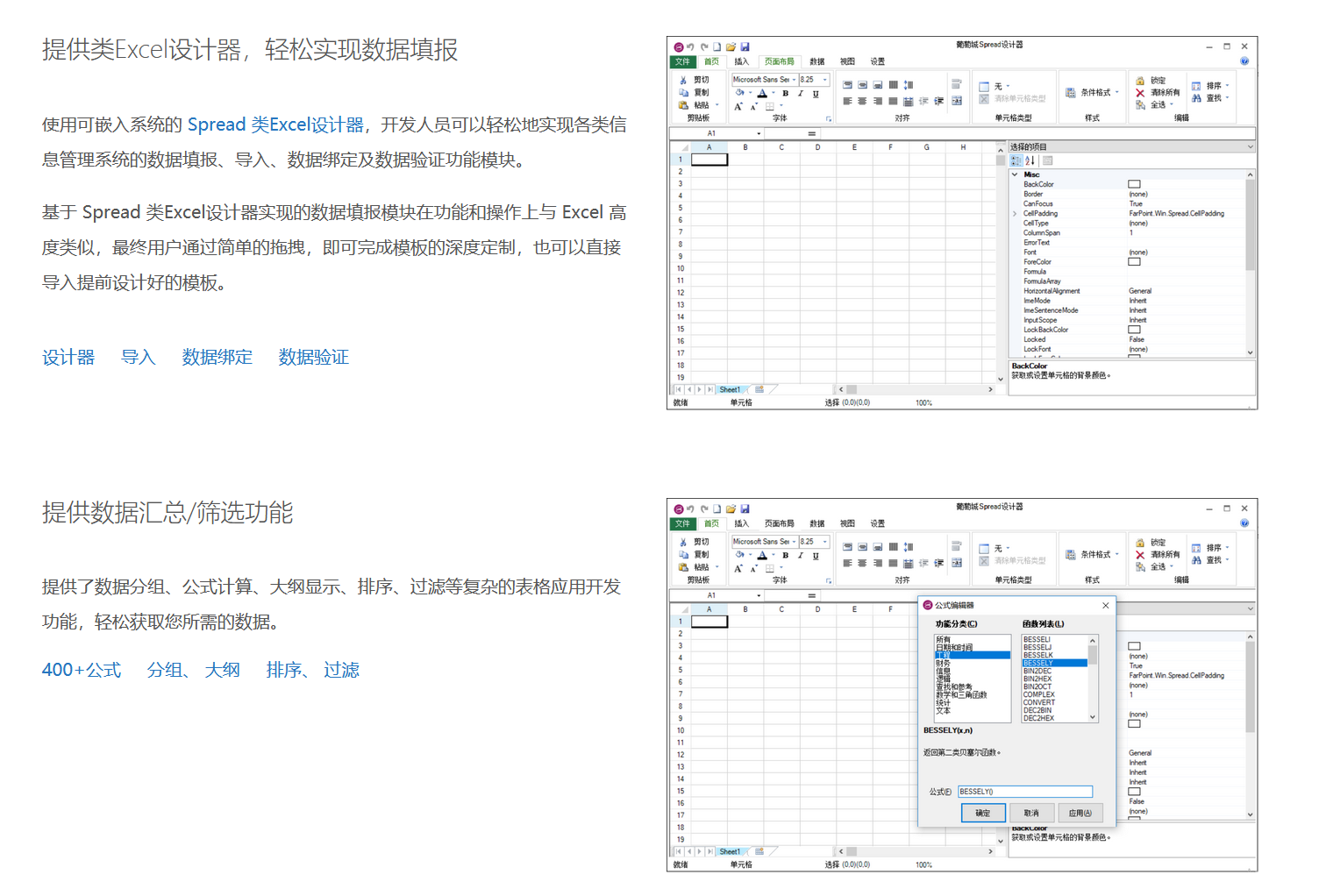Select 财务 category in formula editor list
The height and width of the screenshot is (896, 1319).
(x=943, y=663)
